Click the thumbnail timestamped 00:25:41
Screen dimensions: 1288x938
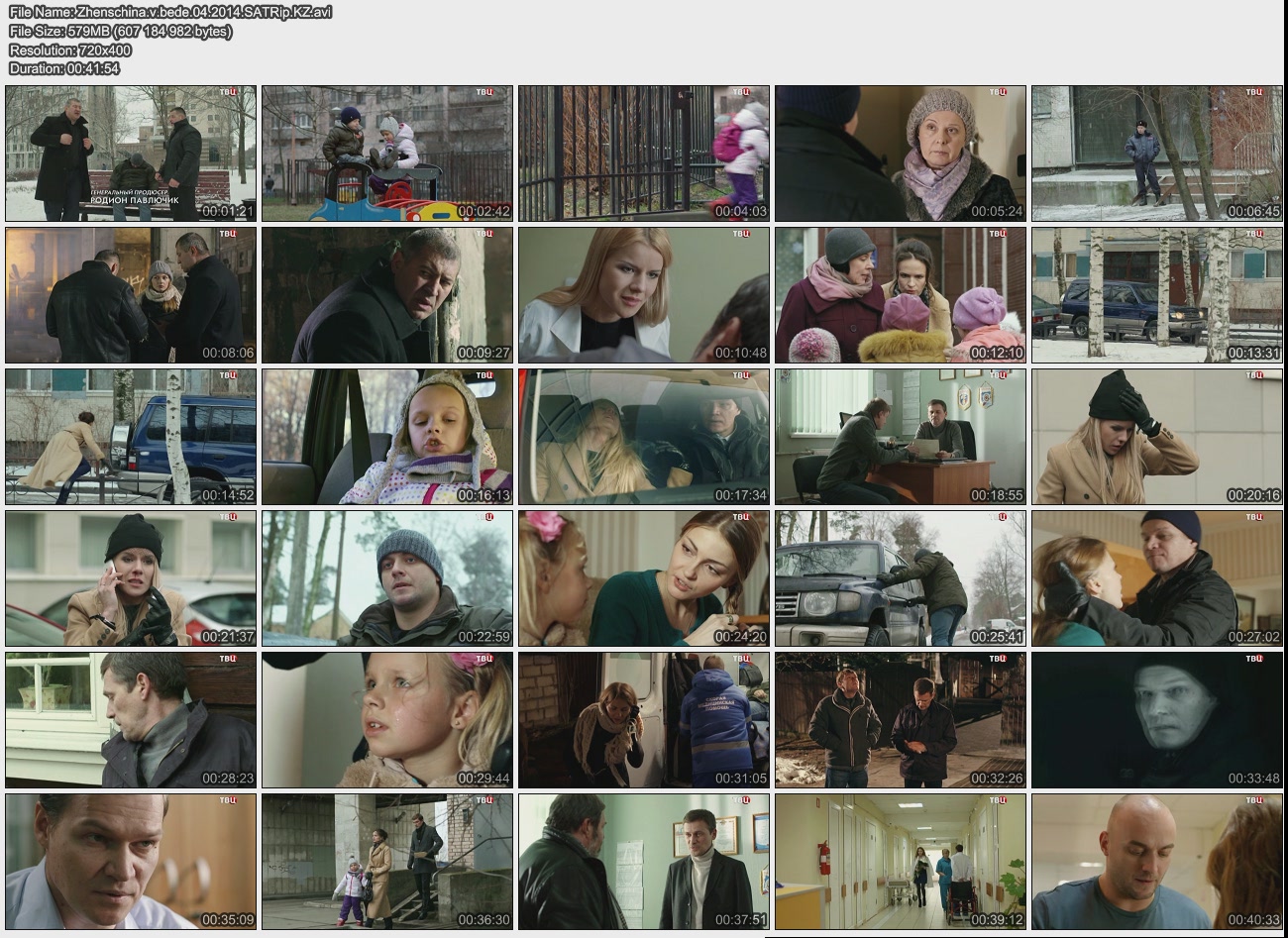901,578
